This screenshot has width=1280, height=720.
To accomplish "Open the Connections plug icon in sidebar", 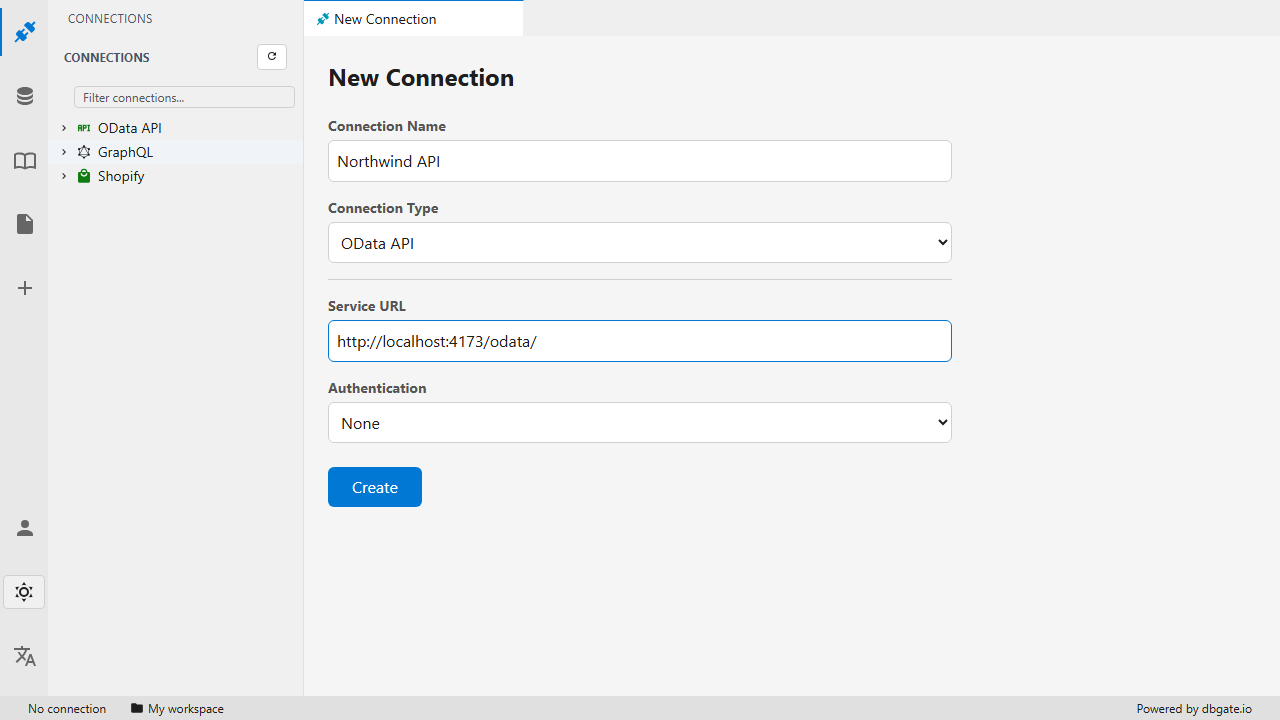I will click(25, 32).
